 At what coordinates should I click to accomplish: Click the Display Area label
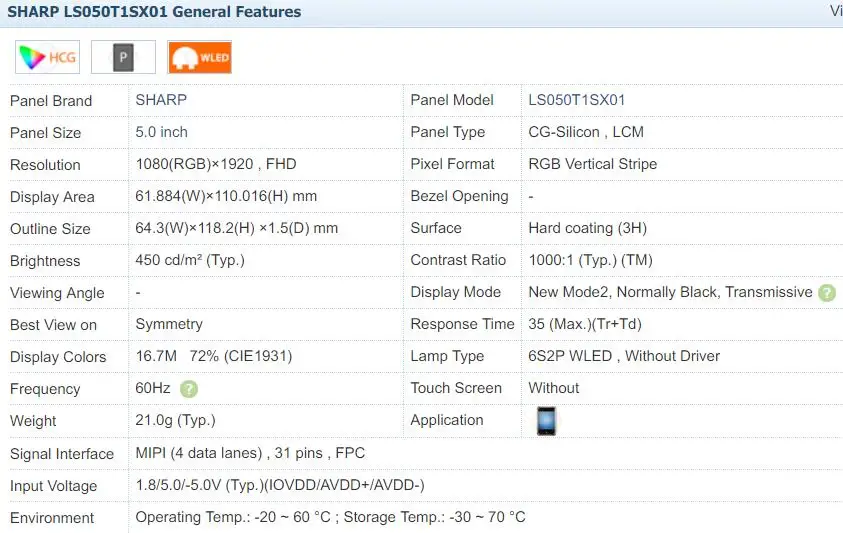(x=52, y=197)
